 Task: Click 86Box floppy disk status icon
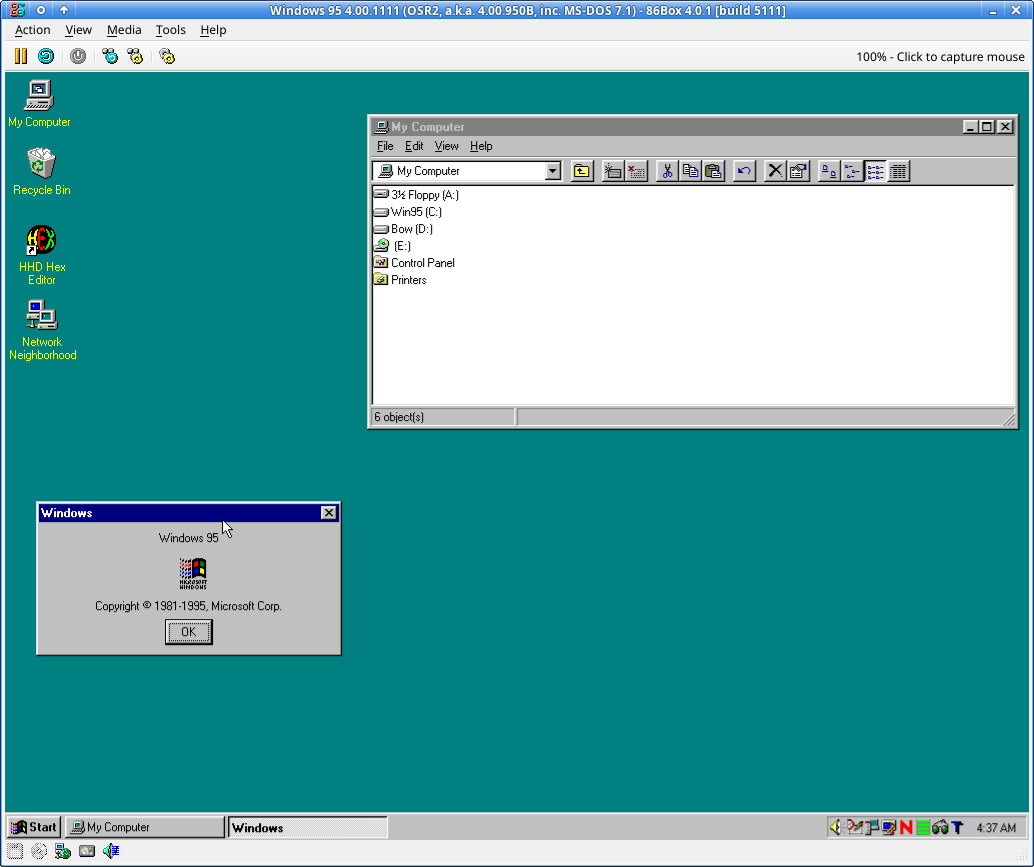pos(15,851)
